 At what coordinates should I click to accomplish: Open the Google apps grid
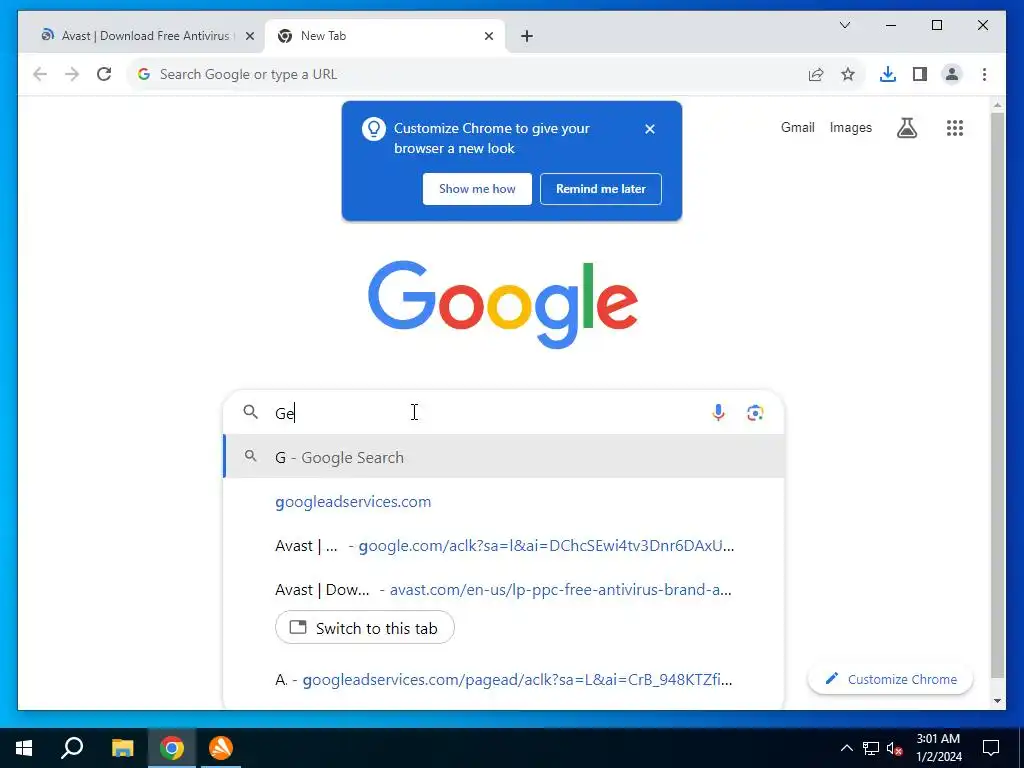coord(955,128)
